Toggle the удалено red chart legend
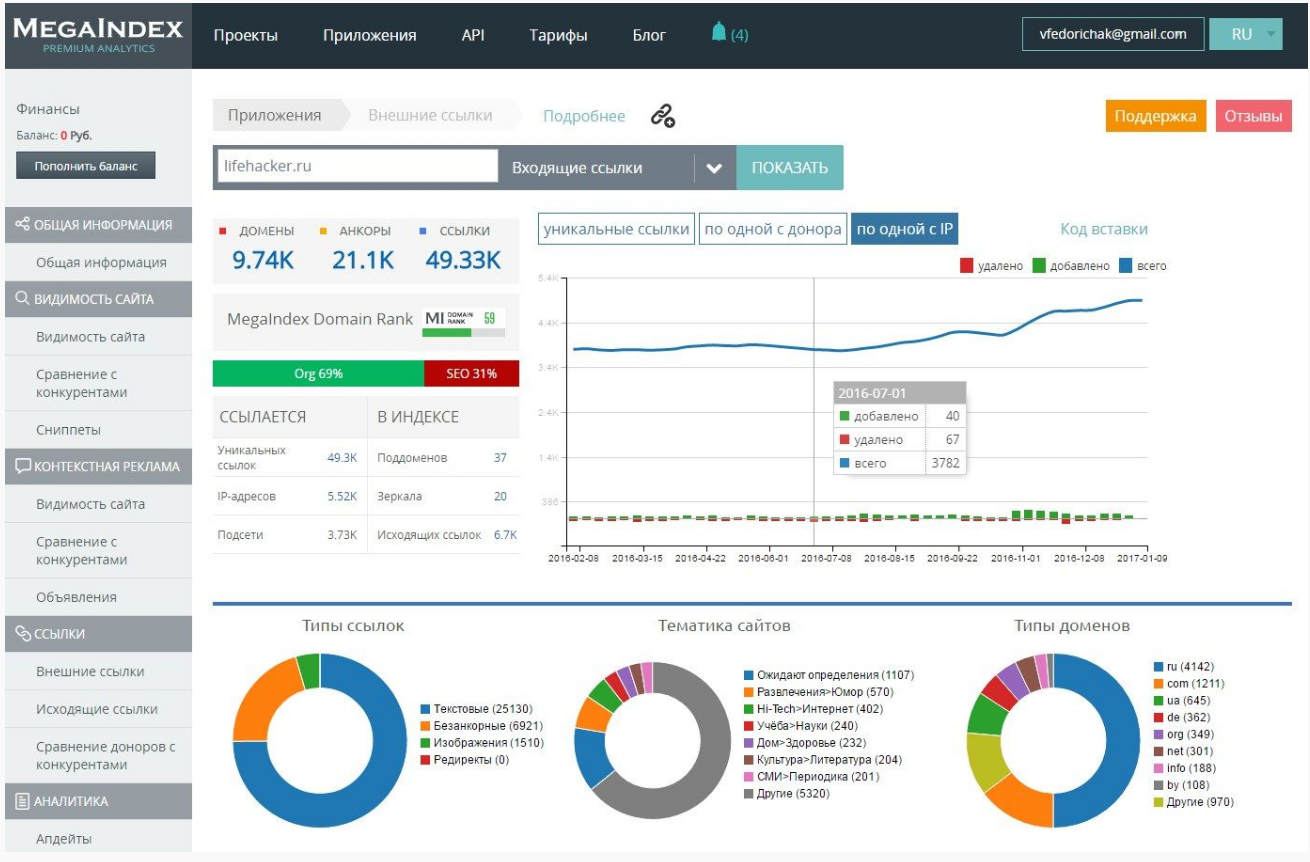Screen dimensions: 1310x862 (x=991, y=266)
